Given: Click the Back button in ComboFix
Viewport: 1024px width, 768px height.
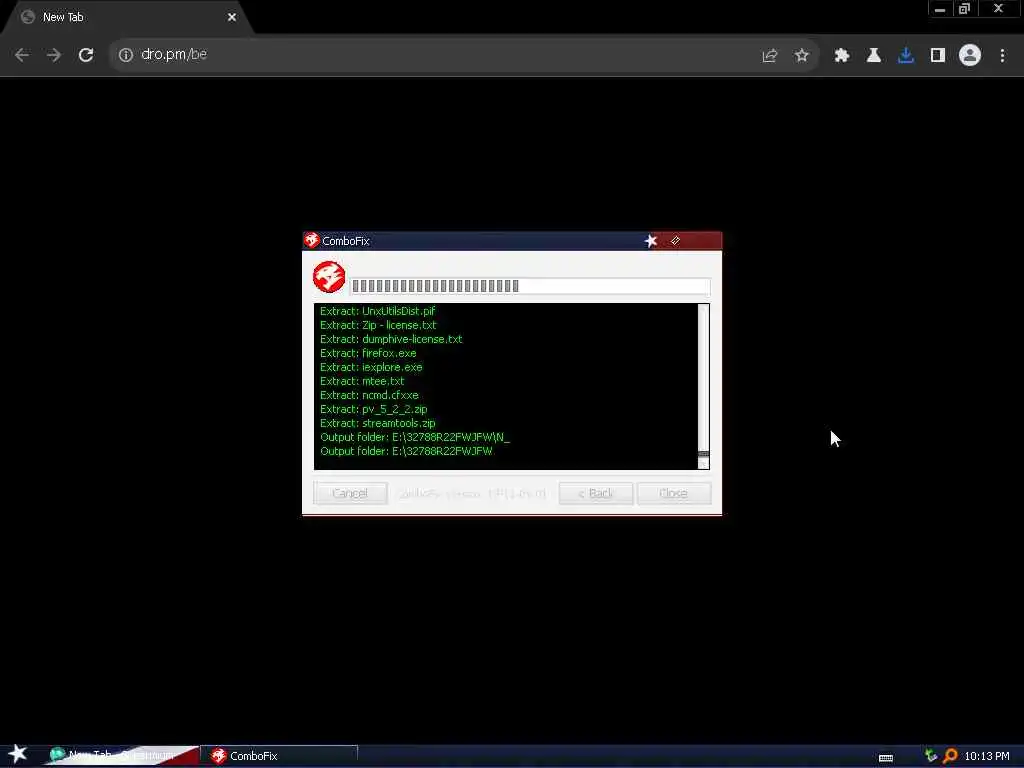Looking at the screenshot, I should pos(596,493).
